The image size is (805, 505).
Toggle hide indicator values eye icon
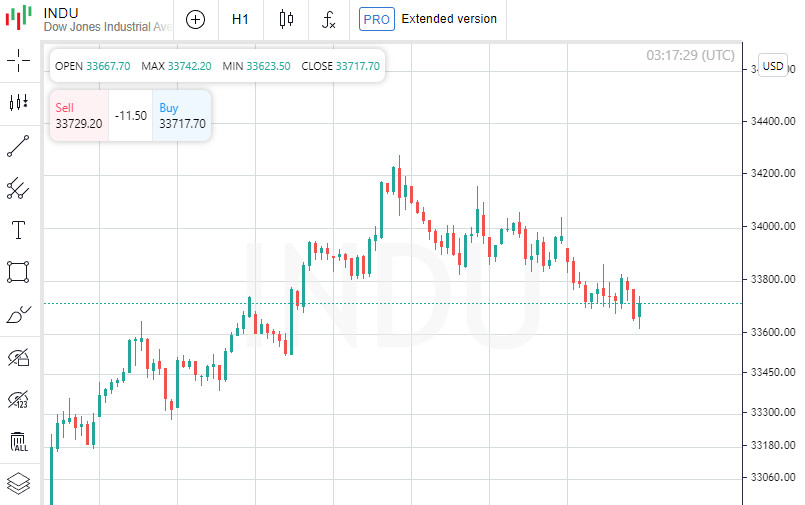(x=19, y=400)
